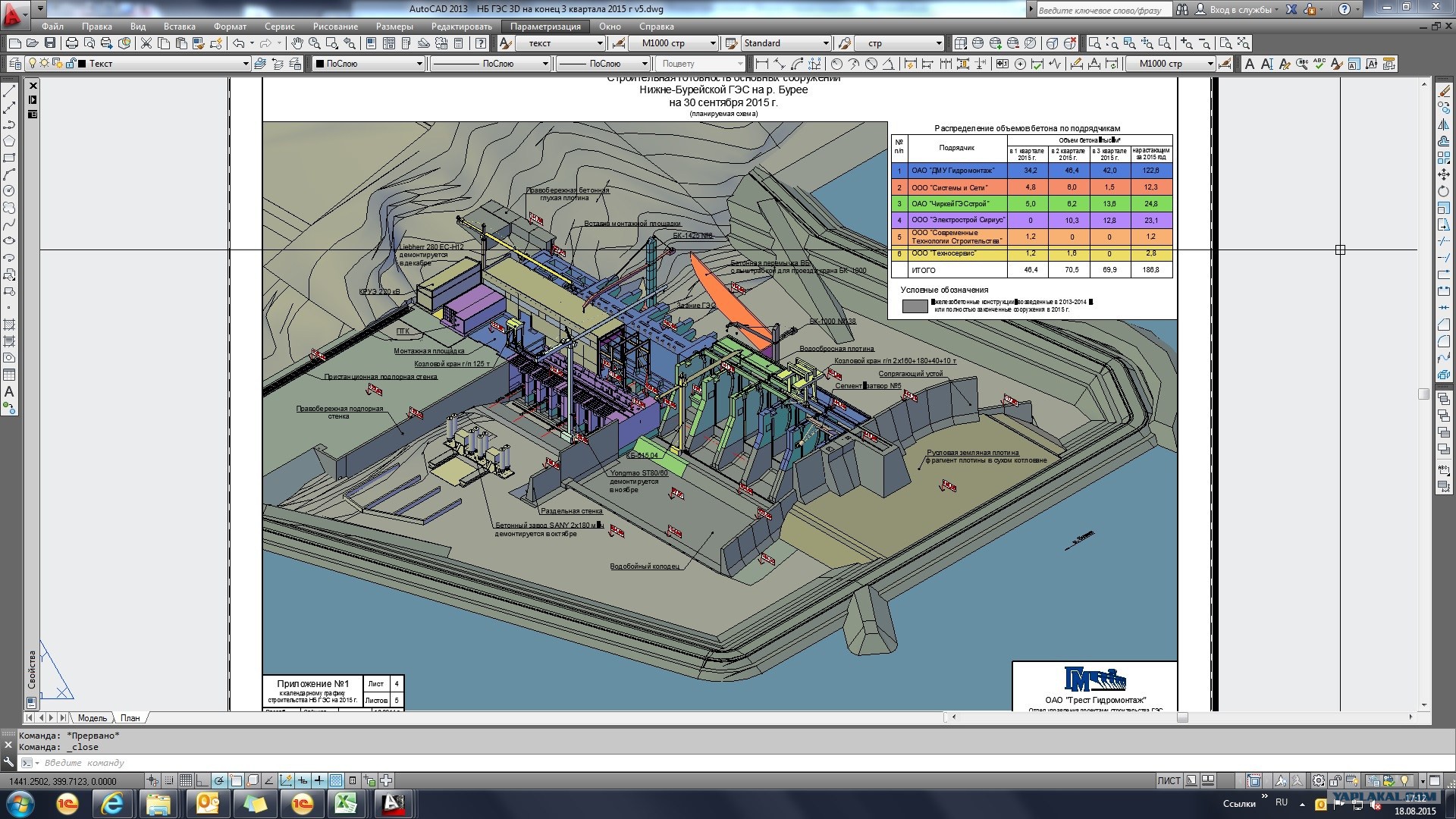This screenshot has width=1456, height=819.
Task: Select the Multiline Text tool in Draw toolbar
Action: click(x=9, y=392)
